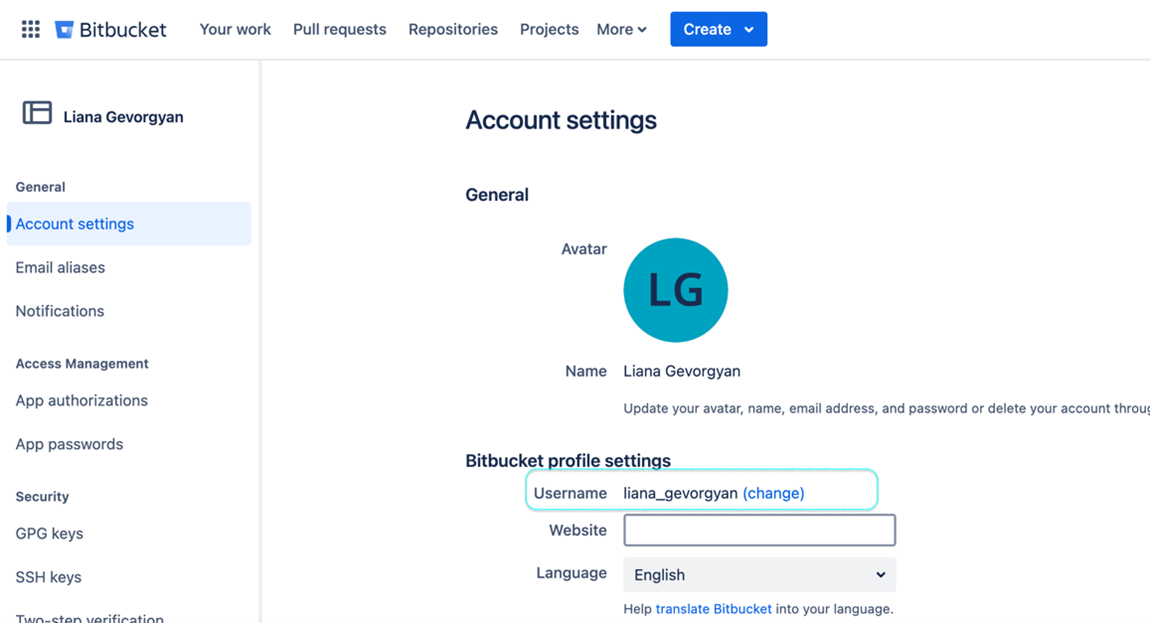Open the Repositories page
The height and width of the screenshot is (623, 1150).
453,29
